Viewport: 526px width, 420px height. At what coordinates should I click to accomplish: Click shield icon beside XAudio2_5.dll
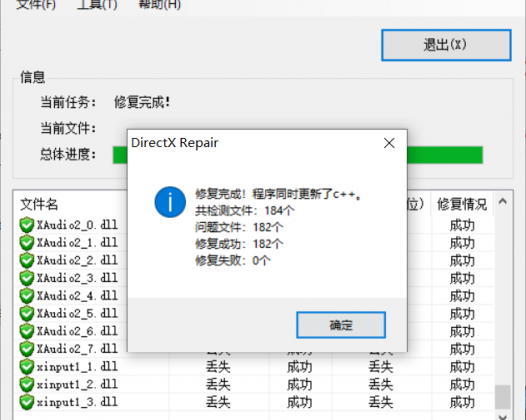(27, 314)
